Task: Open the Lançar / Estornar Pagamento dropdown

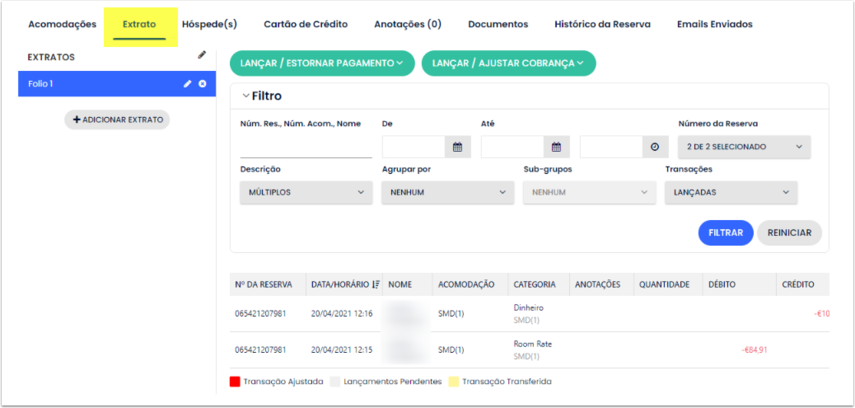Action: pyautogui.click(x=321, y=63)
